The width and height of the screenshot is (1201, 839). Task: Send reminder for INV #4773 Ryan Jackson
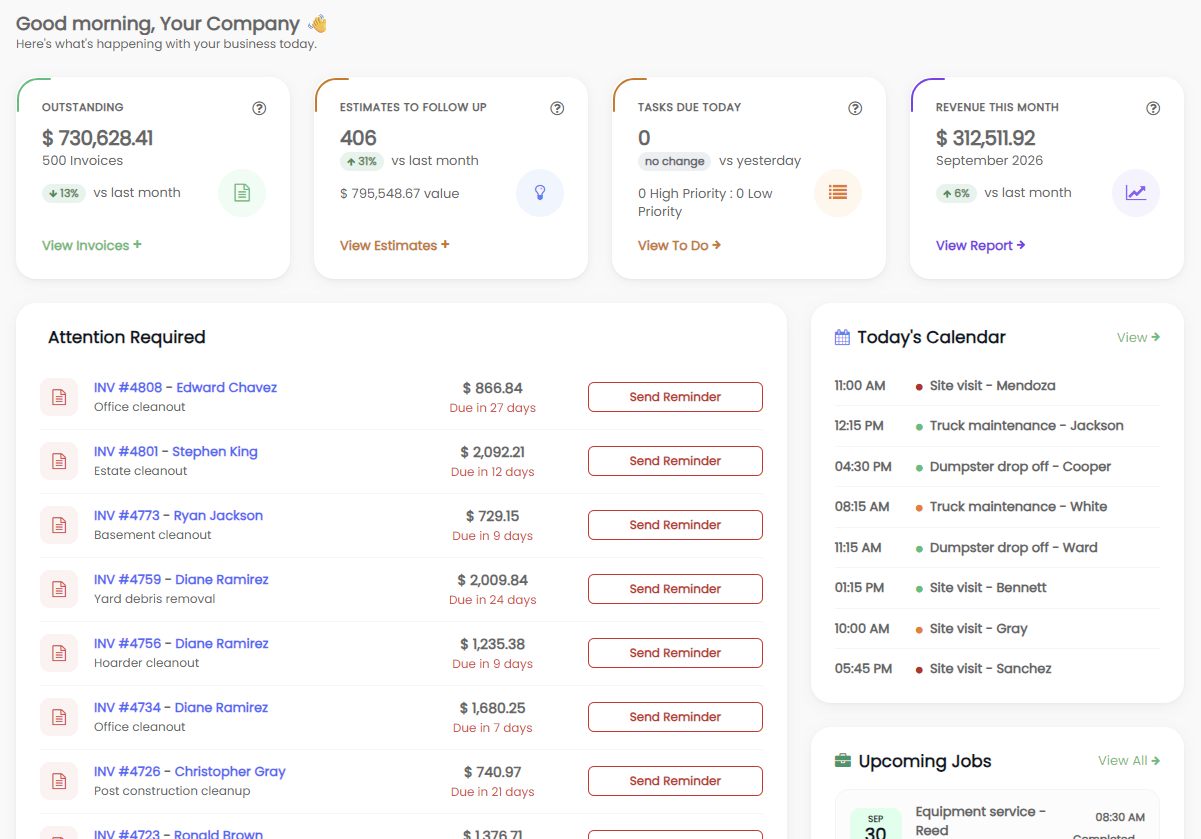[x=675, y=525]
